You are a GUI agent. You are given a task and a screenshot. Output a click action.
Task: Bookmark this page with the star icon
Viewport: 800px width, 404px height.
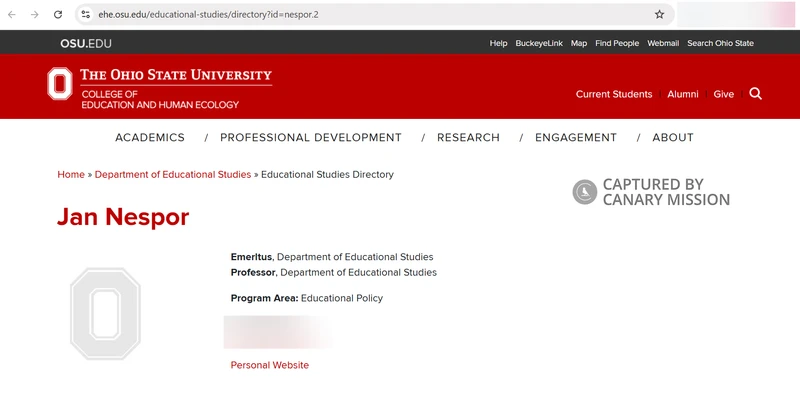click(660, 14)
